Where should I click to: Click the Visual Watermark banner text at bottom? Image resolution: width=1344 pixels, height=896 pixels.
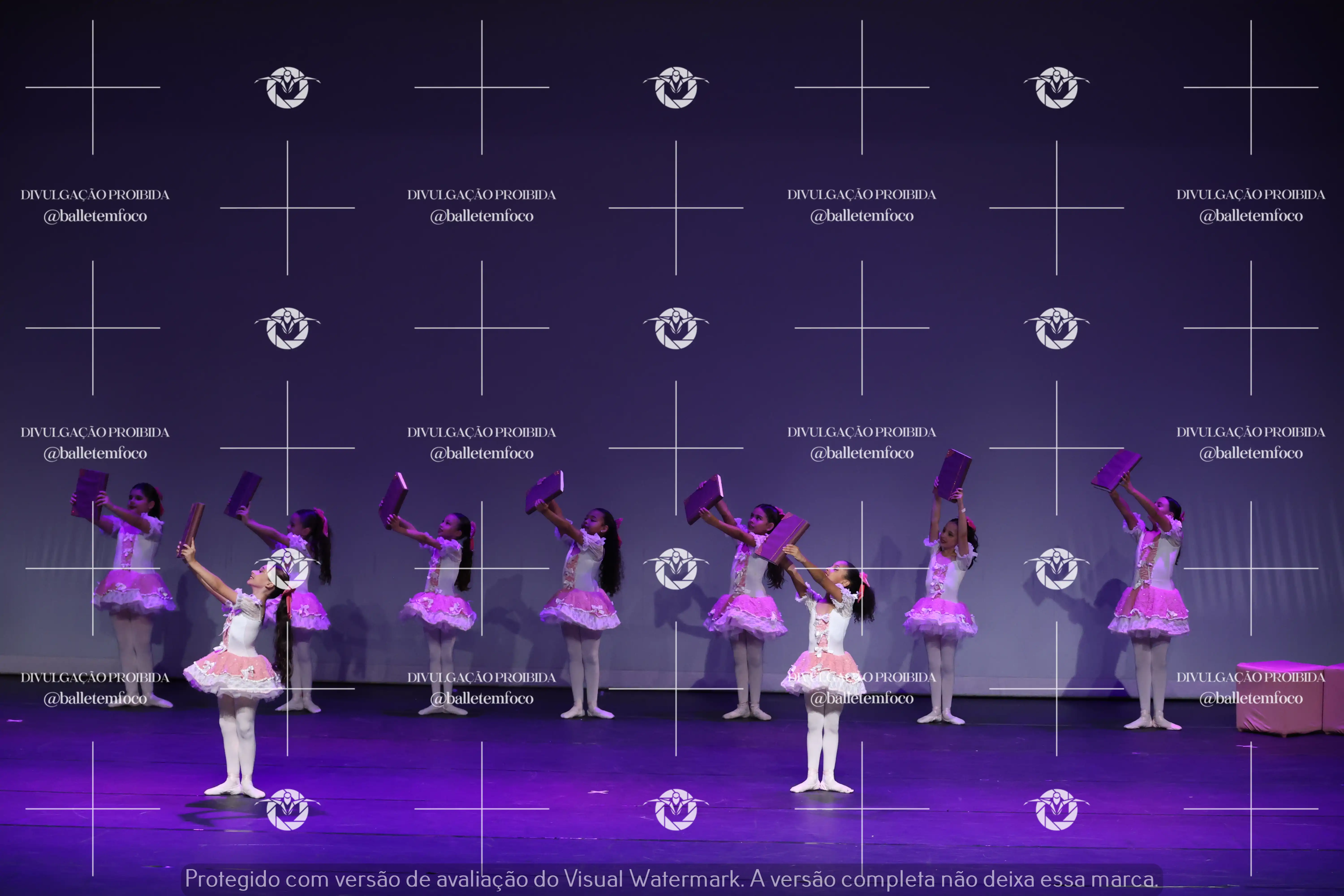671,879
